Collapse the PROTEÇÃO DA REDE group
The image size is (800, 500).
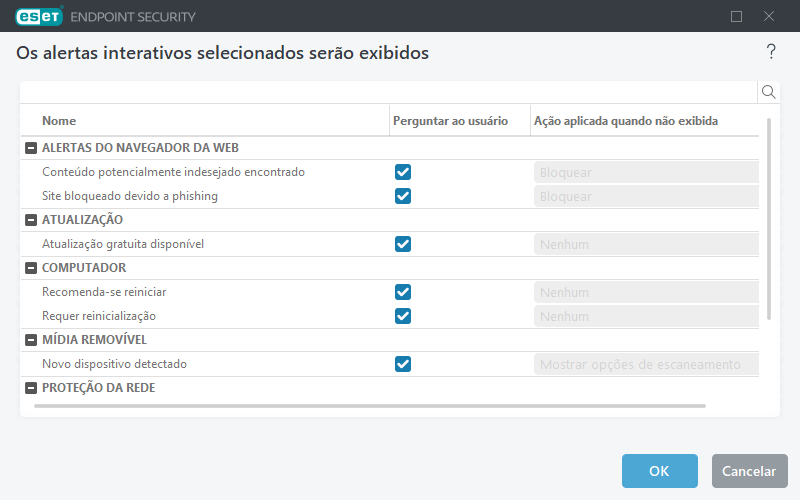[31, 388]
